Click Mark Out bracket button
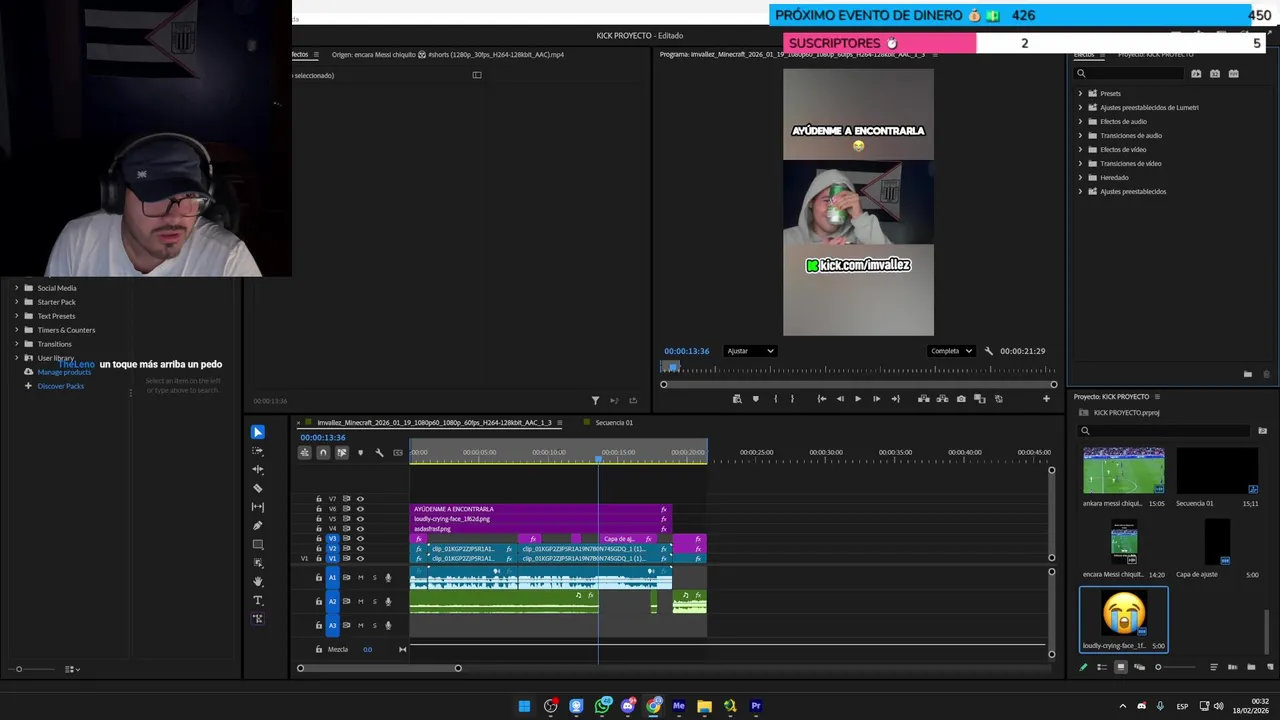 [x=792, y=399]
